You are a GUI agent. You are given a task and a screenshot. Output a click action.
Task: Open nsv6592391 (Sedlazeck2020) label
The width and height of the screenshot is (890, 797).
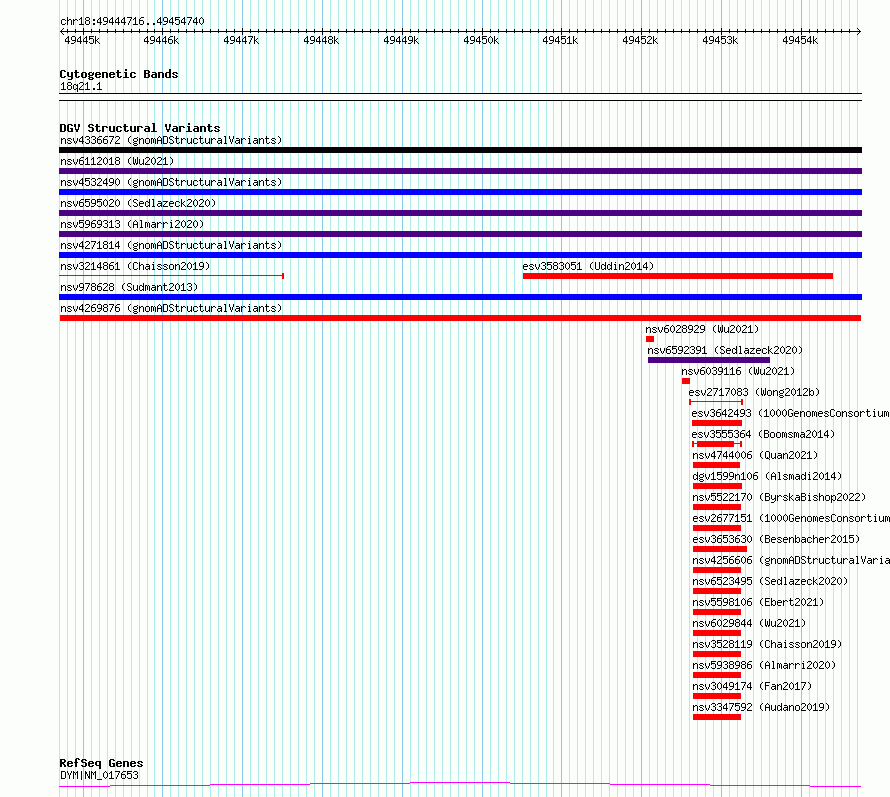pyautogui.click(x=725, y=350)
